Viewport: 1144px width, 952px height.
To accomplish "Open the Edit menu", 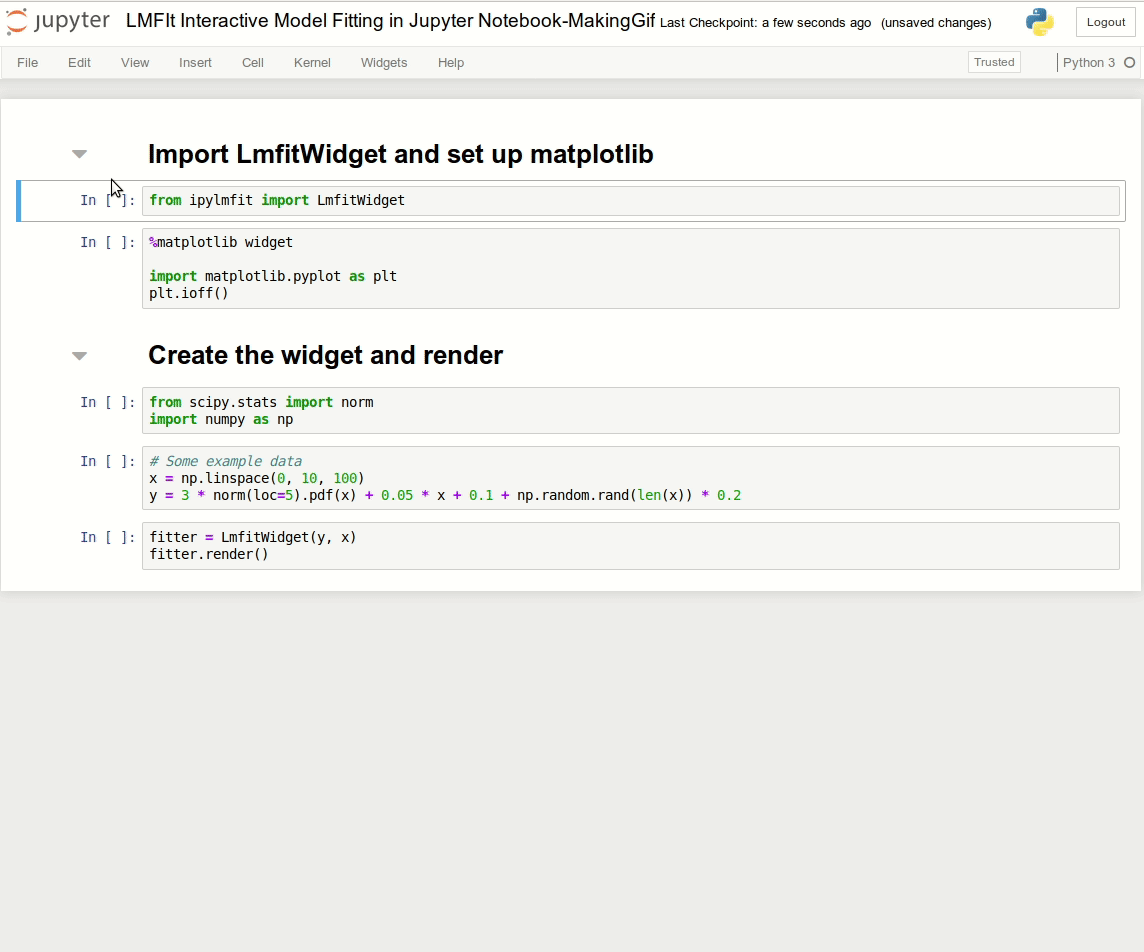I will click(x=80, y=63).
